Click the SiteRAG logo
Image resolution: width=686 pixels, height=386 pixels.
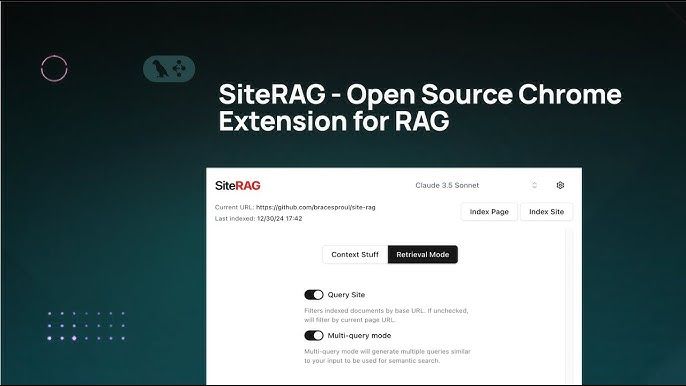coord(238,186)
